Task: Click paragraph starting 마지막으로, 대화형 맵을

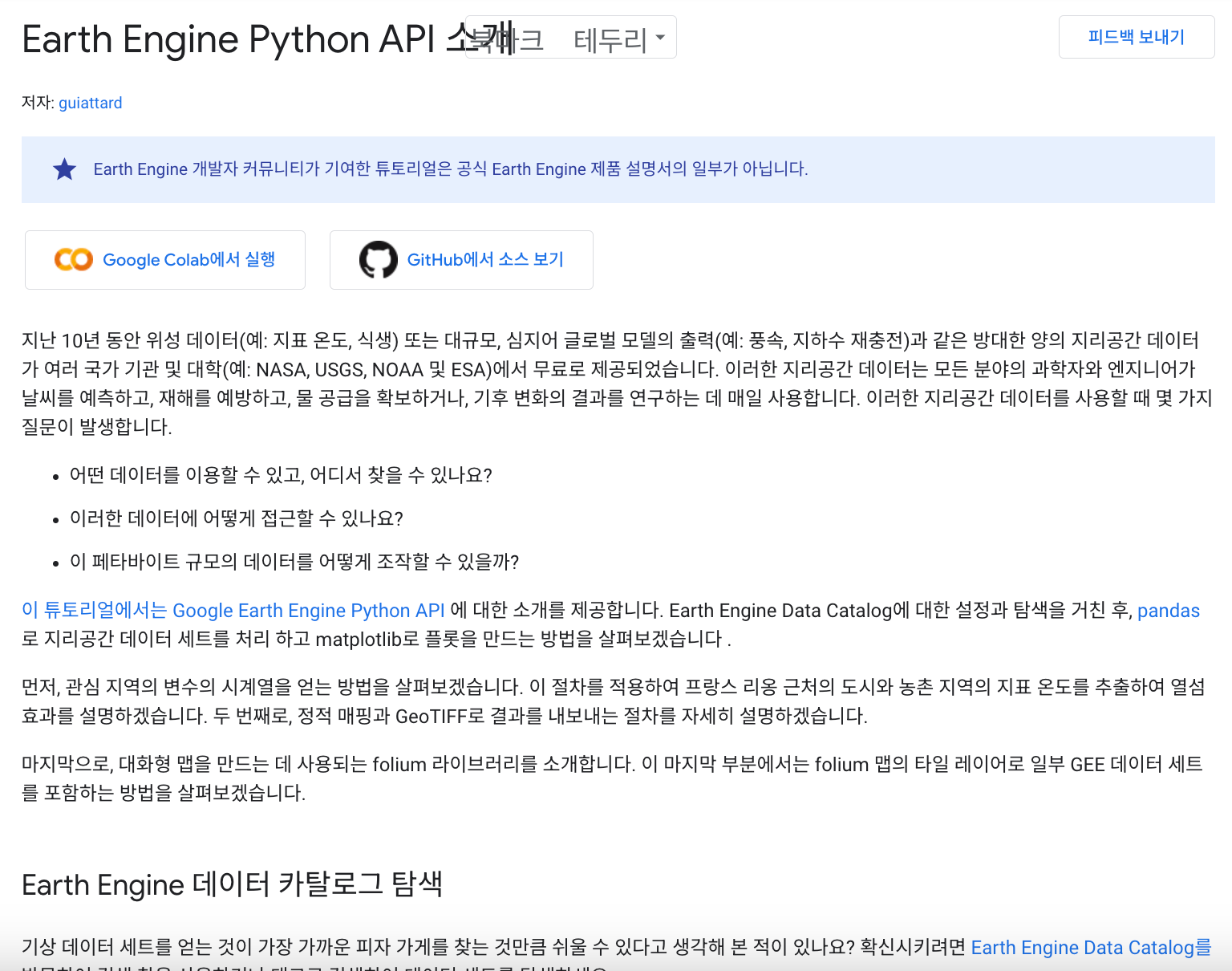Action: (612, 778)
